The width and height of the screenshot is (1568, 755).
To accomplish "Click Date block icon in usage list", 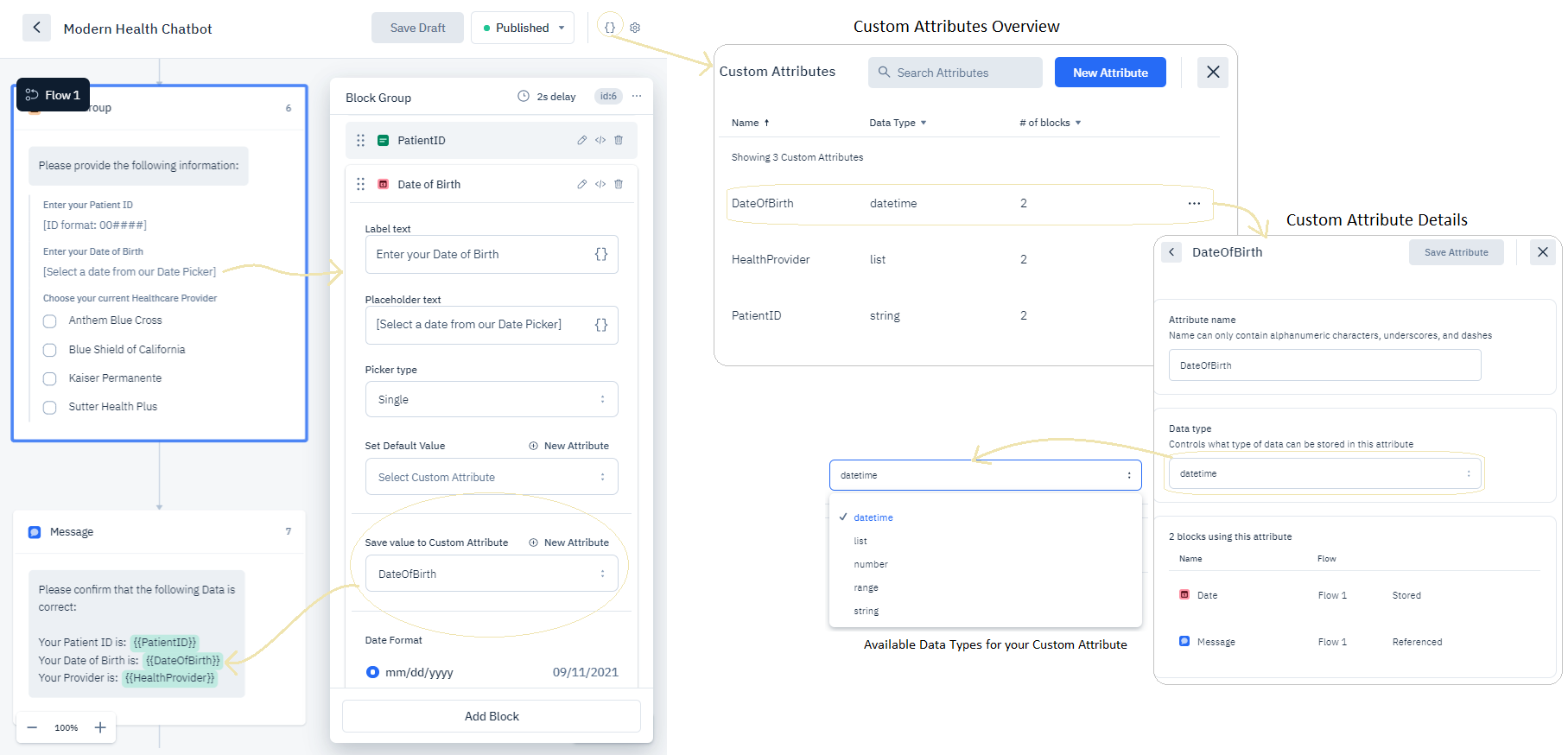I will (1184, 594).
